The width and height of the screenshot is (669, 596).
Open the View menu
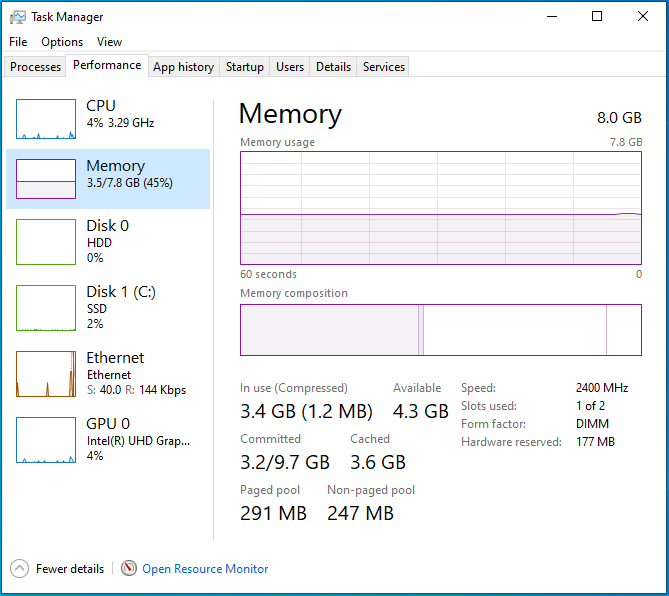click(109, 42)
